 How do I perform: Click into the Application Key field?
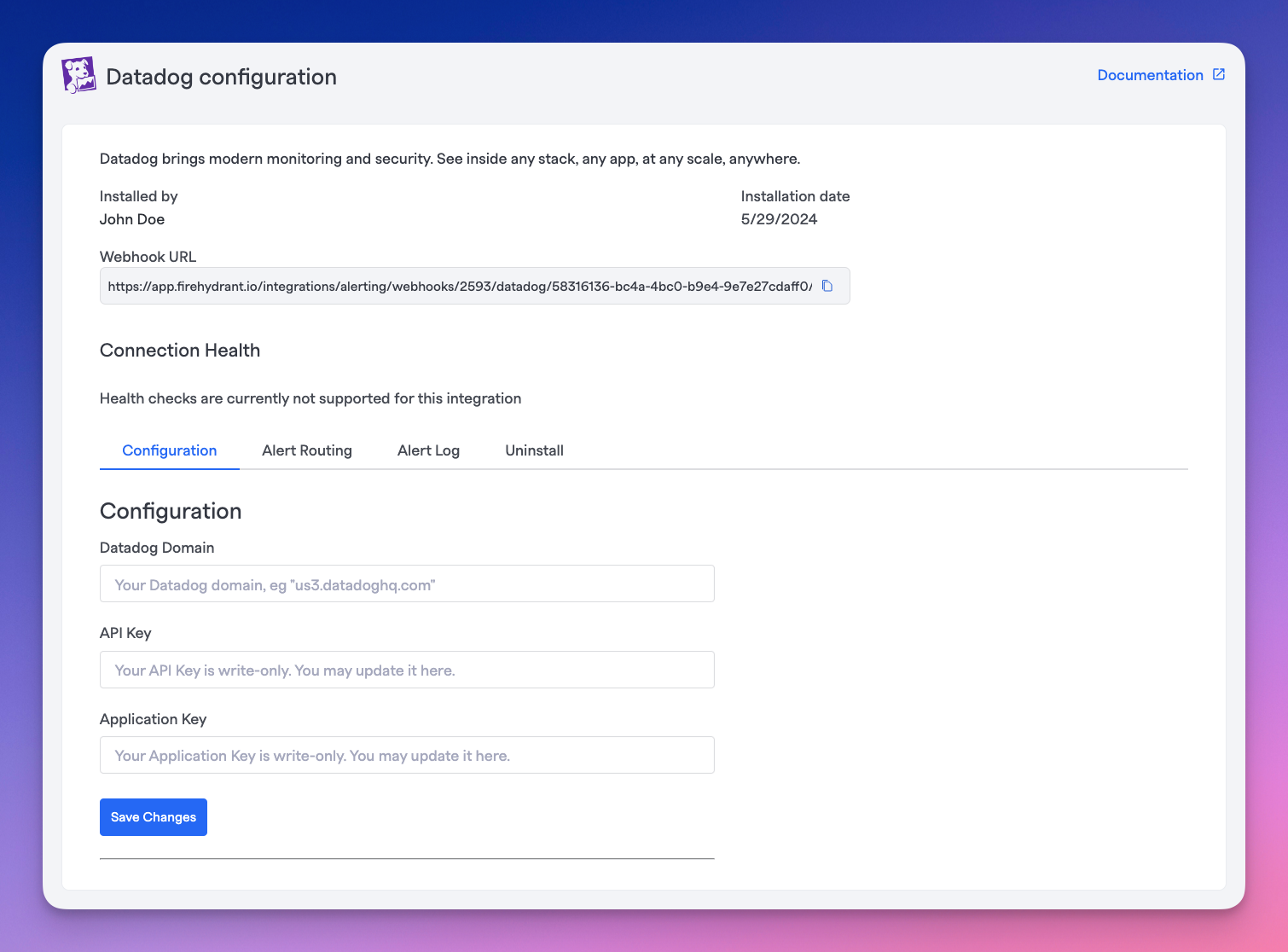point(407,755)
